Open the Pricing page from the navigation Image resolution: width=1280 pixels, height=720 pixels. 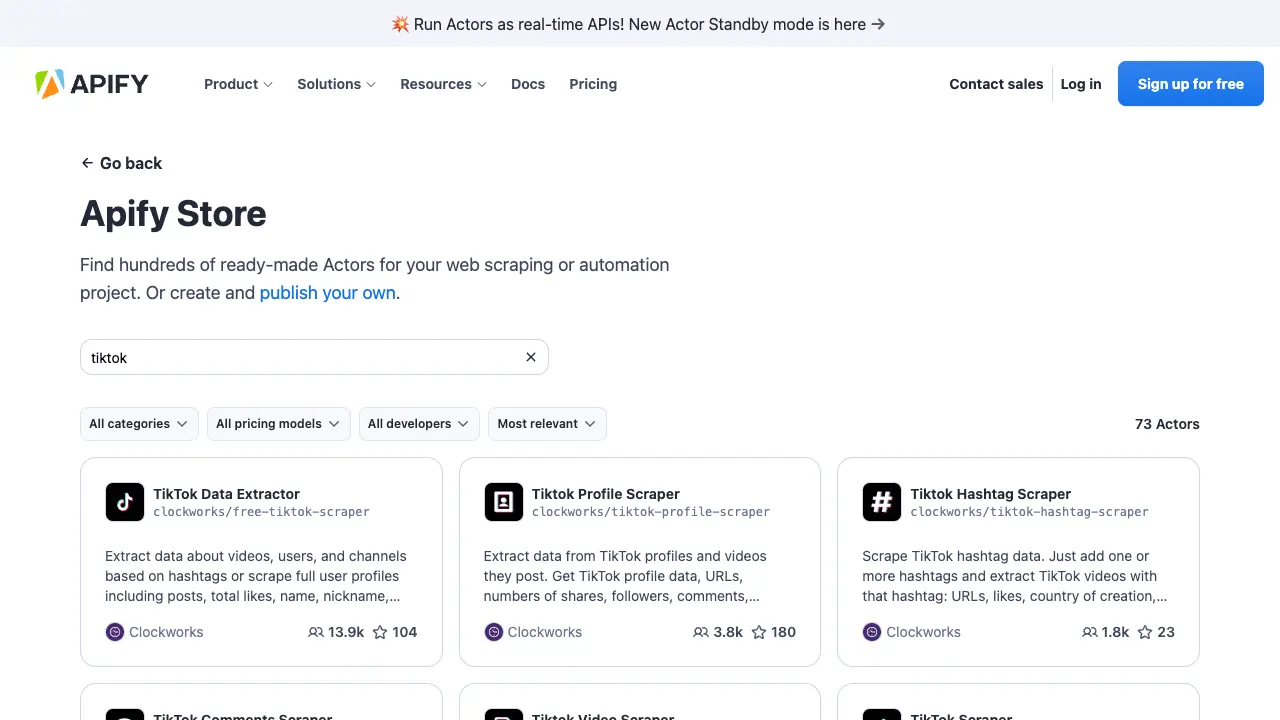point(593,84)
